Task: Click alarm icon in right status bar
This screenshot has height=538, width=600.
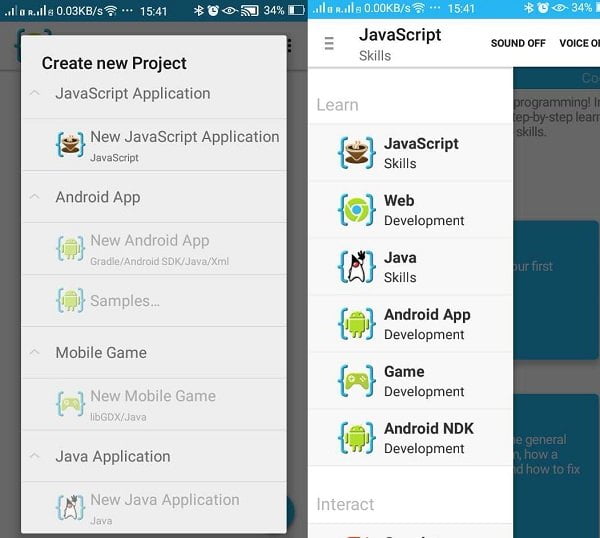Action: 543,8
